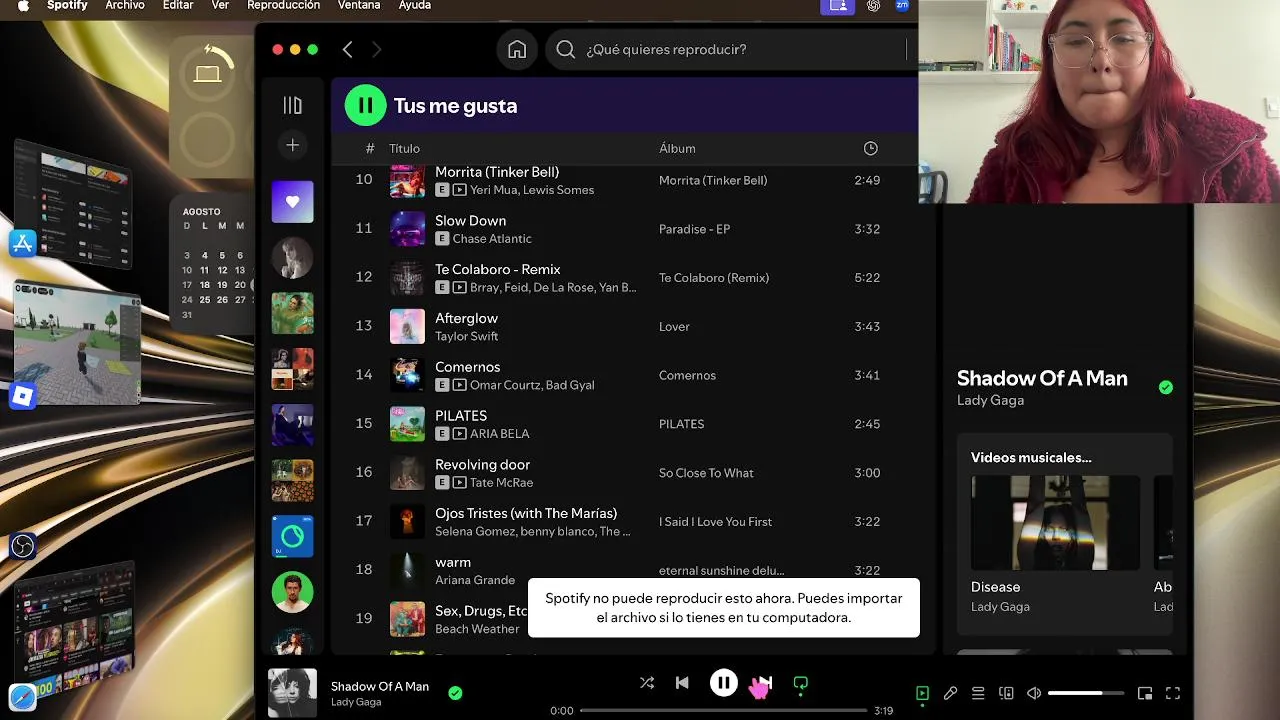Open the playback queue
Image resolution: width=1280 pixels, height=720 pixels.
[978, 693]
